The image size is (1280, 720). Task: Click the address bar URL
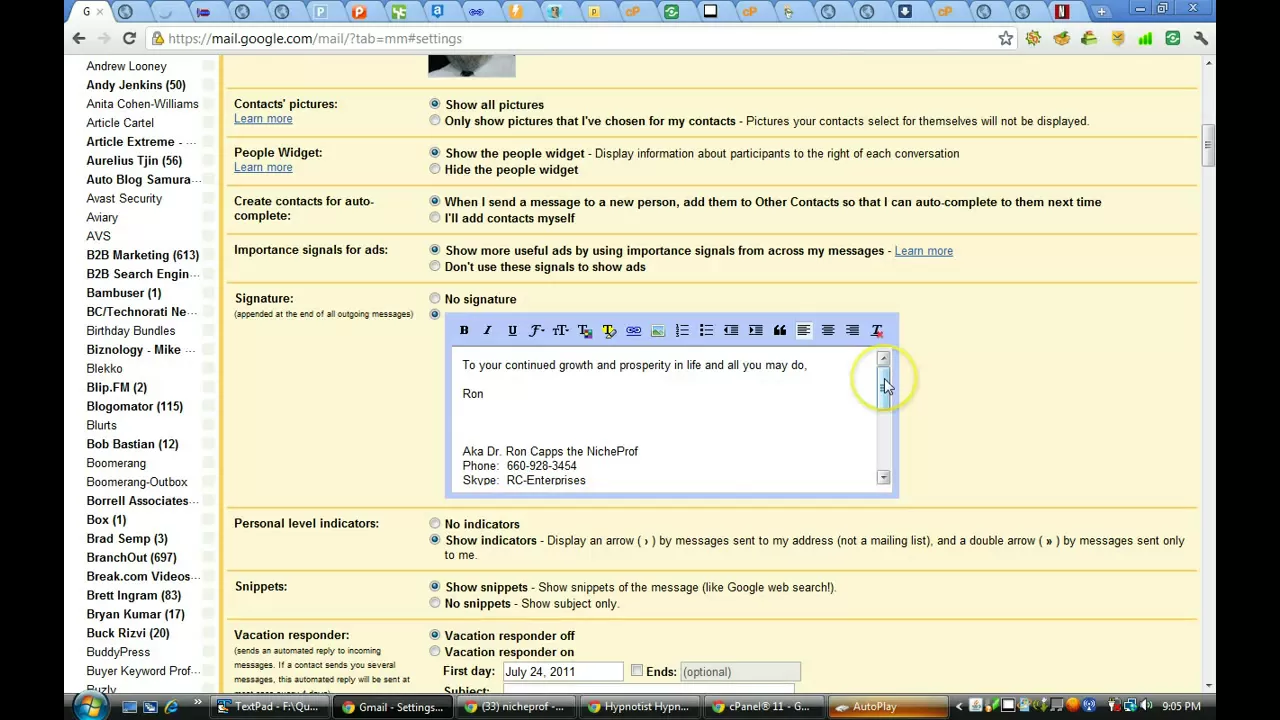click(x=315, y=38)
